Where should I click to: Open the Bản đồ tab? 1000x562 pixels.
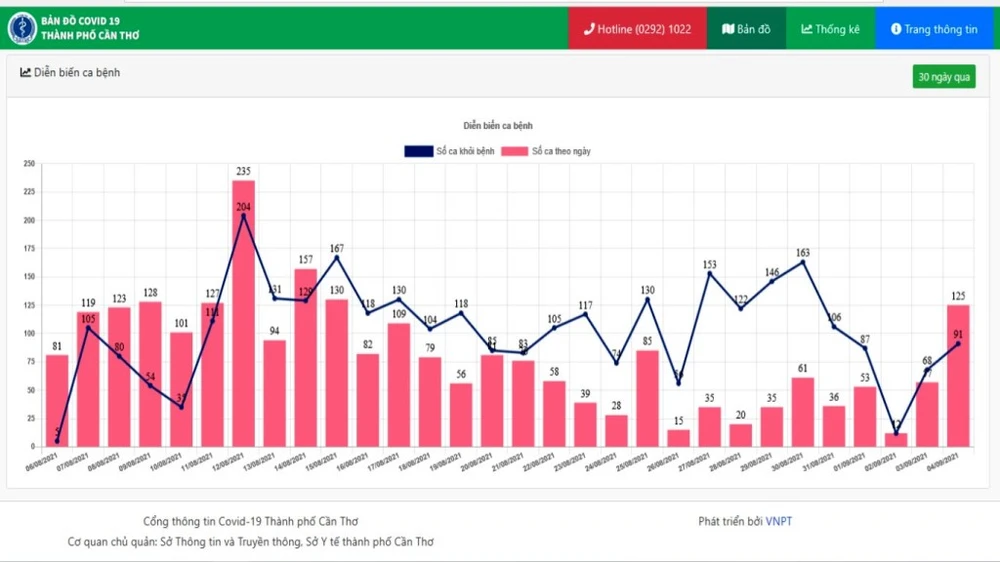click(x=746, y=29)
